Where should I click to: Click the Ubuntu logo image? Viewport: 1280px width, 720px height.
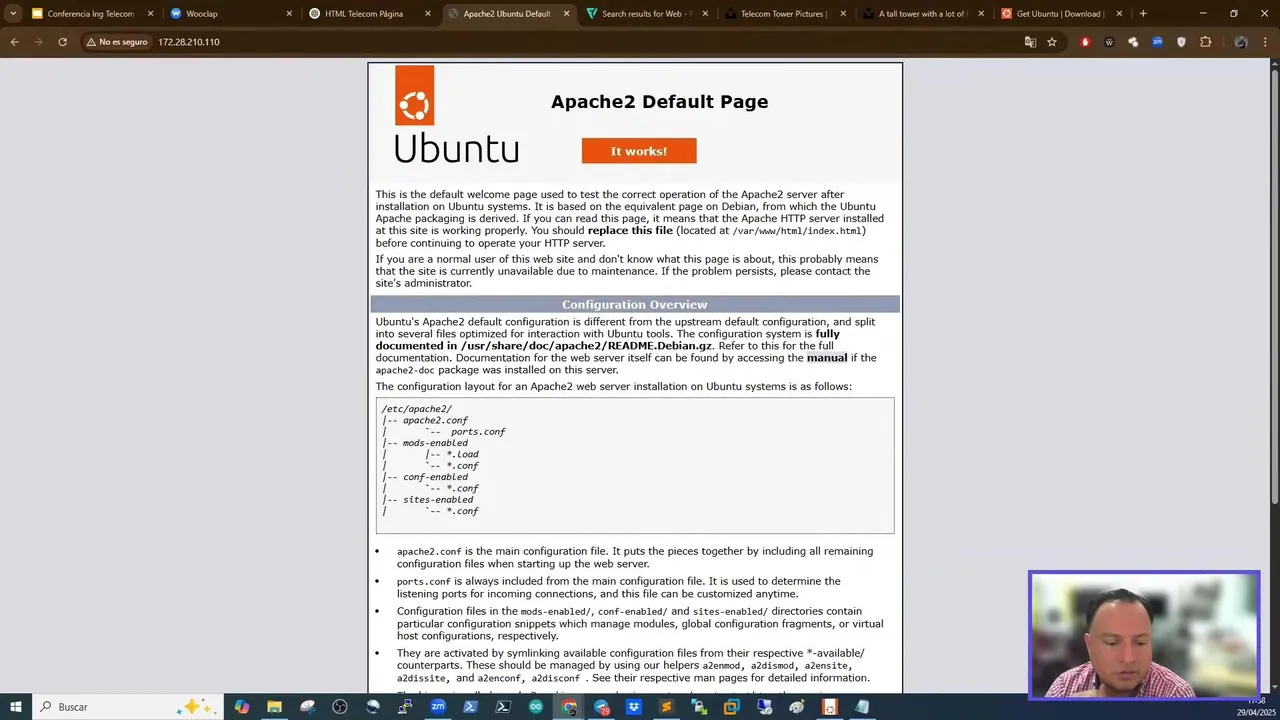456,114
